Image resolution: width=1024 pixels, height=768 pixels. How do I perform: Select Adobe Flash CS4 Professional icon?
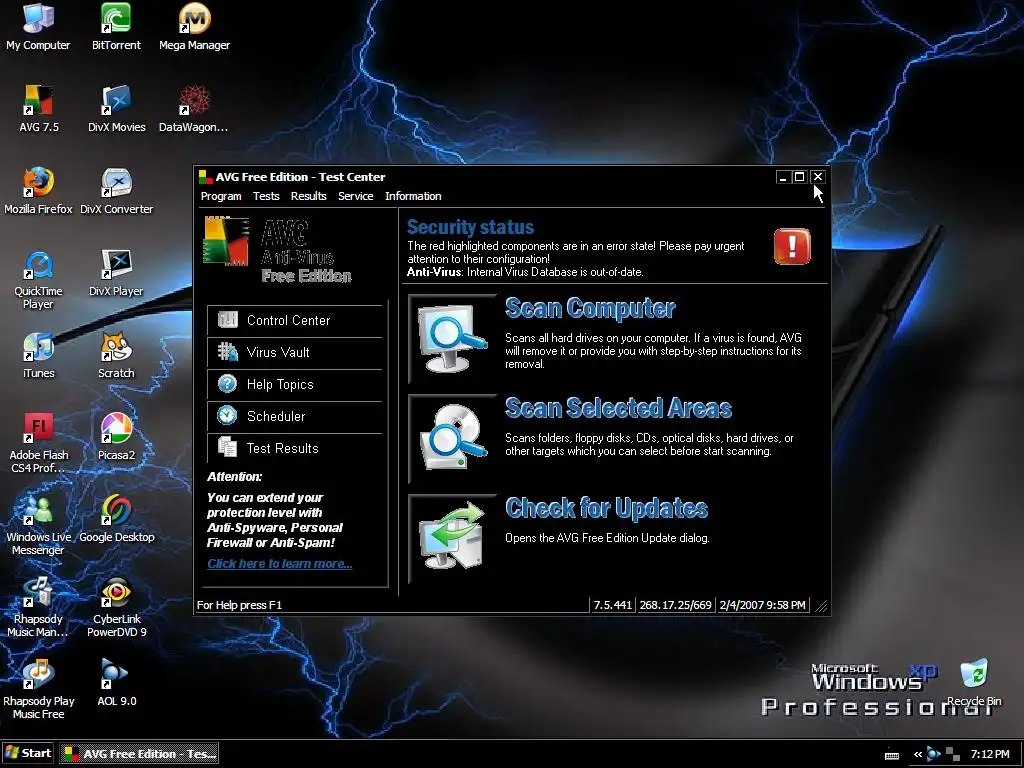39,443
